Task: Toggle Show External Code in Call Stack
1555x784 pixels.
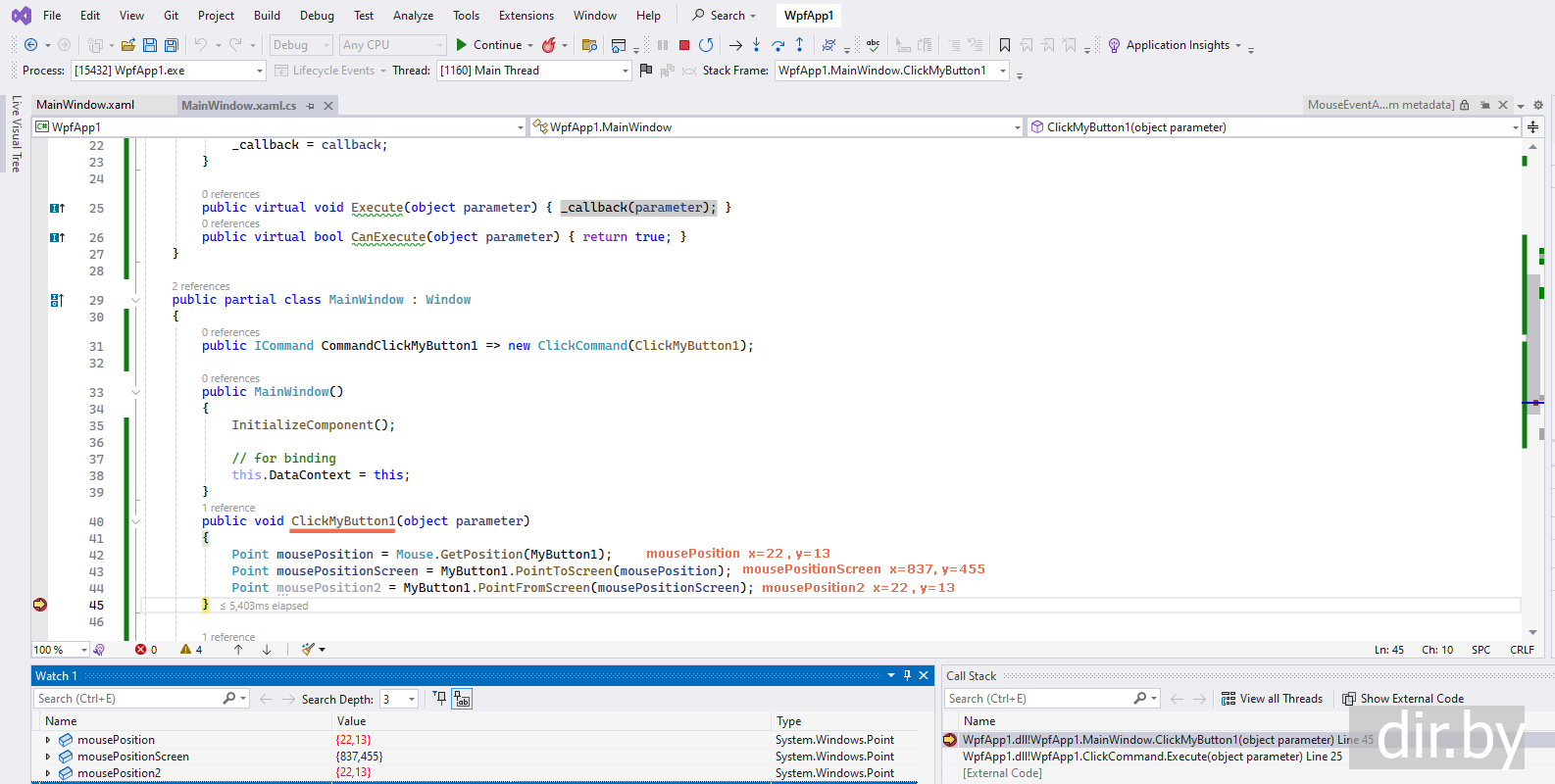Action: point(1403,699)
